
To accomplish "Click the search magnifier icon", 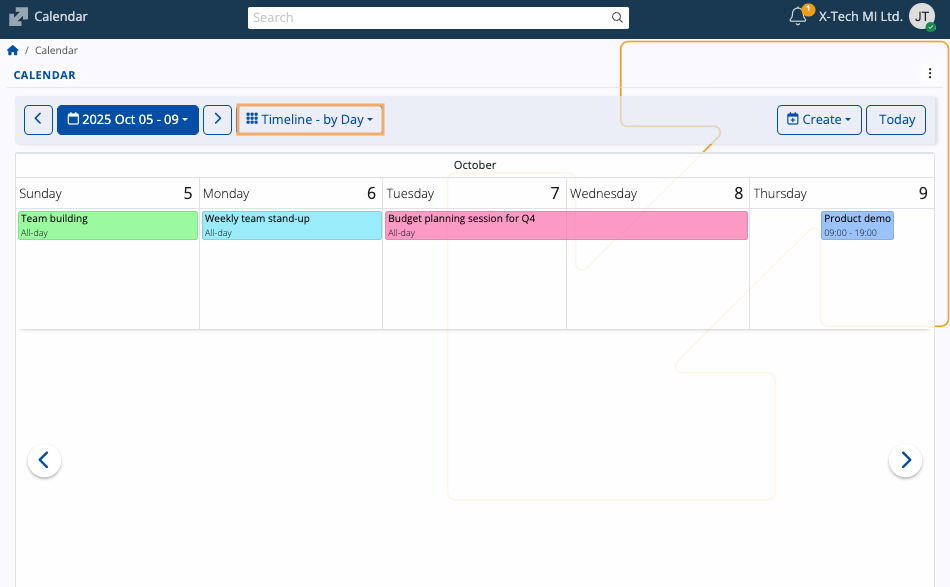I will click(617, 18).
